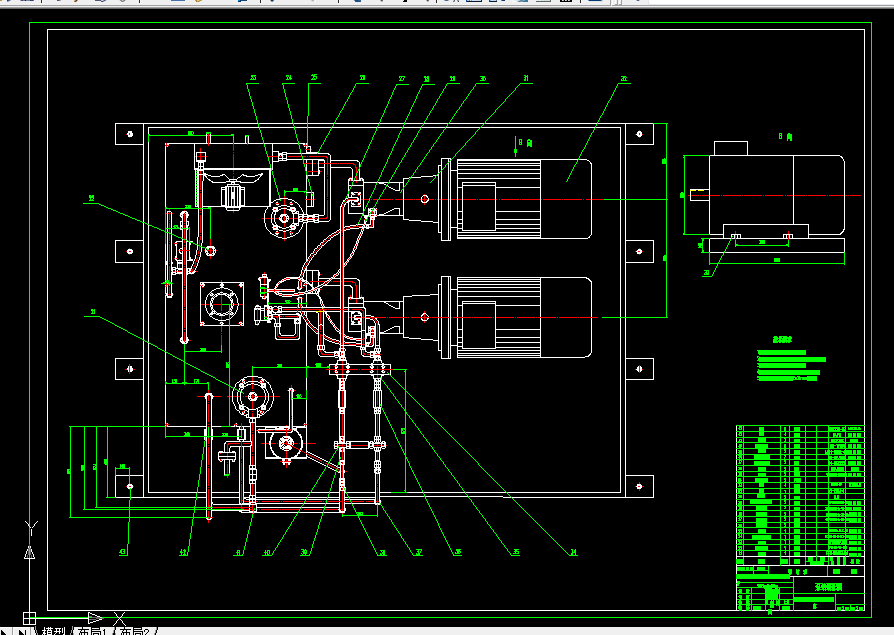
Task: Select the lower electric motor in the drawing
Action: pos(515,318)
